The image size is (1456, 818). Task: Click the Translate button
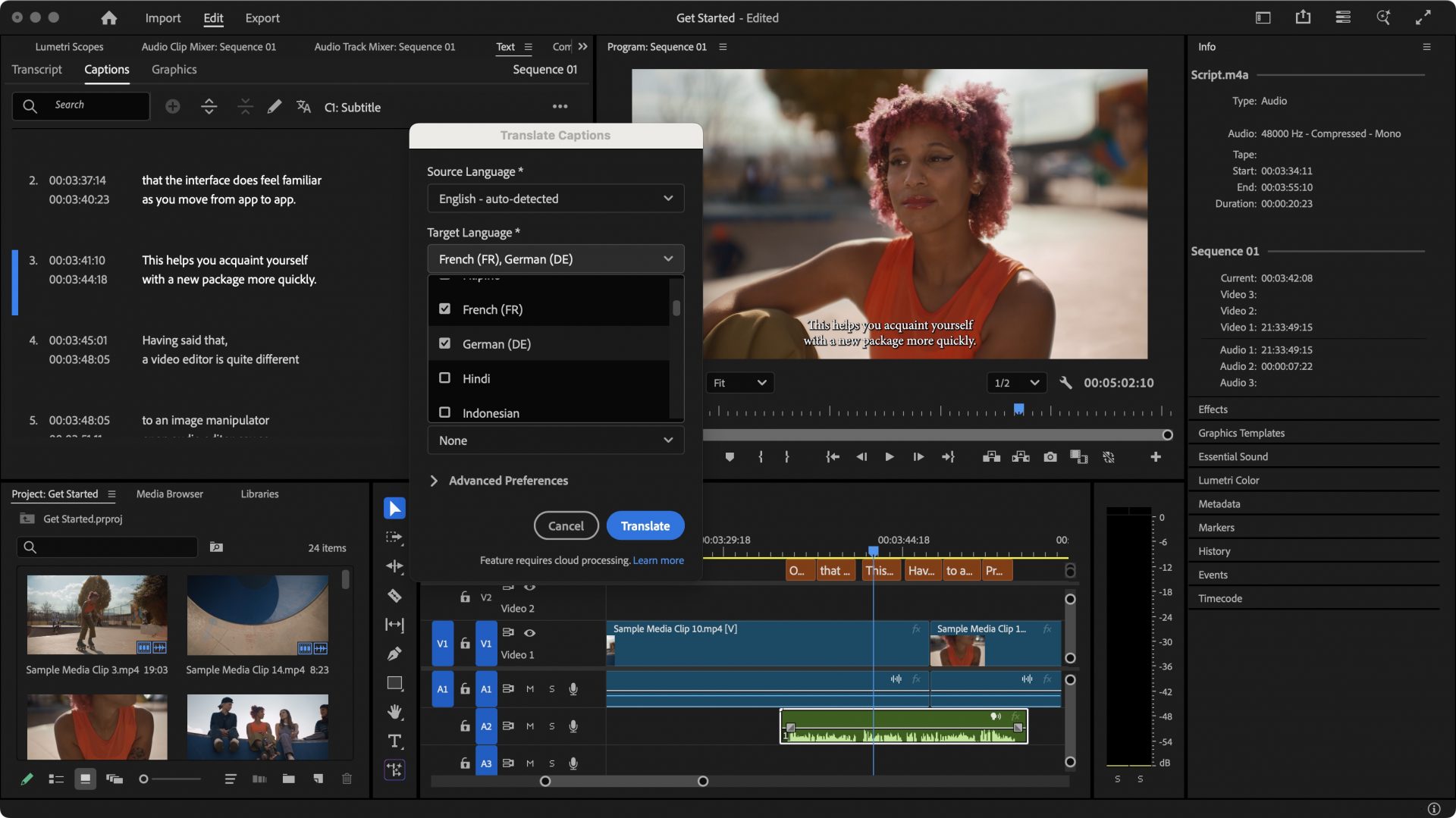645,526
